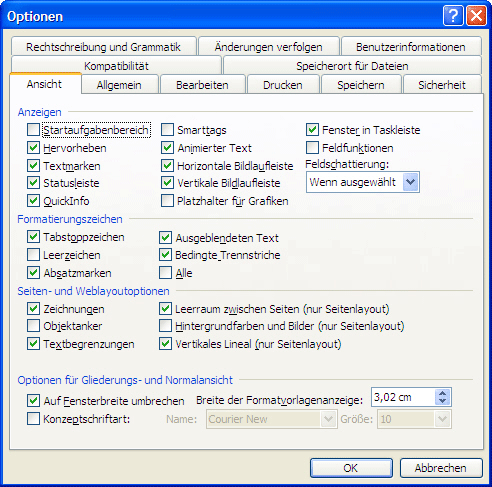This screenshot has height=487, width=492.
Task: Check the Alle formatting marks box
Action: [165, 272]
